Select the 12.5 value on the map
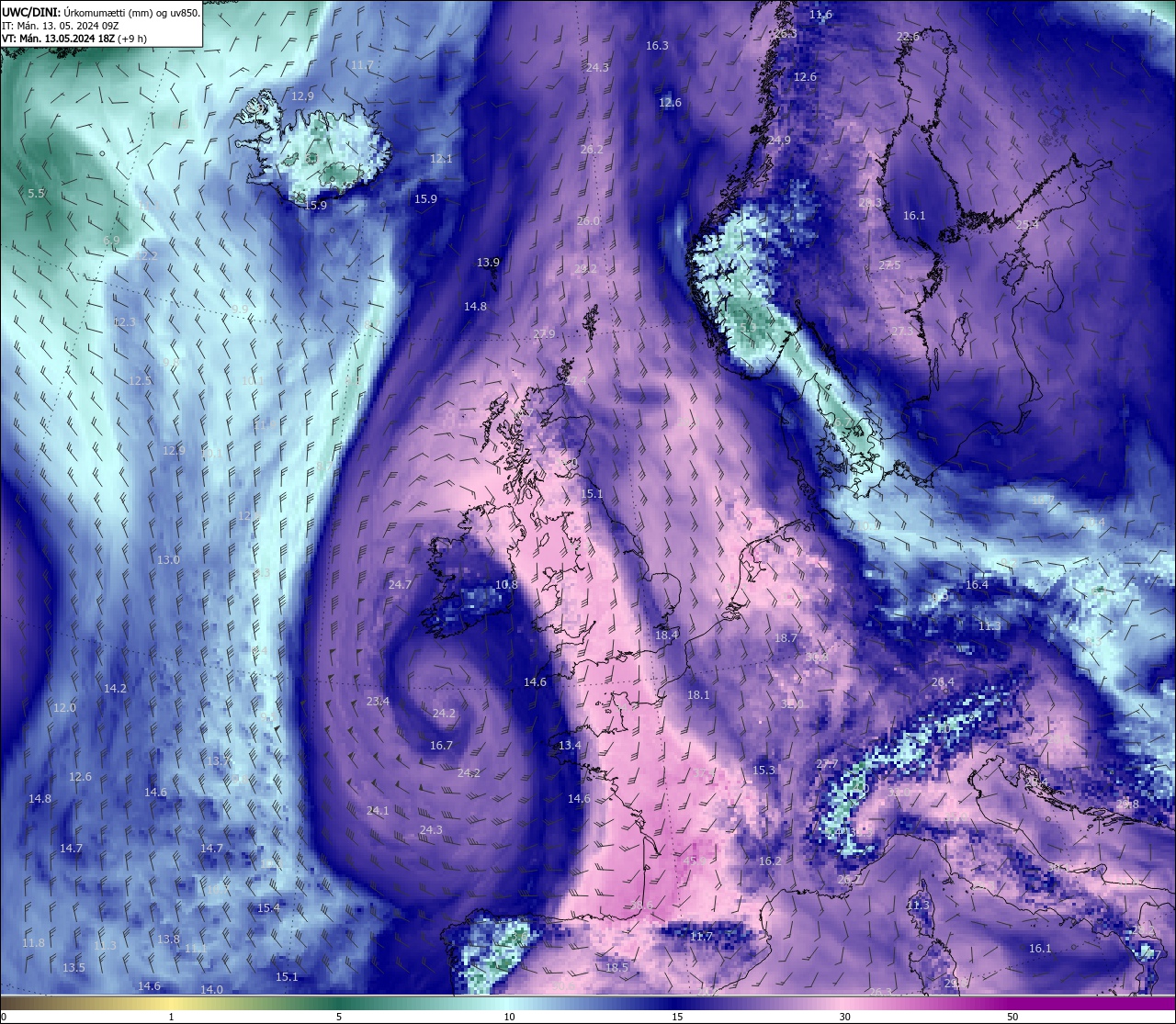 pyautogui.click(x=140, y=380)
